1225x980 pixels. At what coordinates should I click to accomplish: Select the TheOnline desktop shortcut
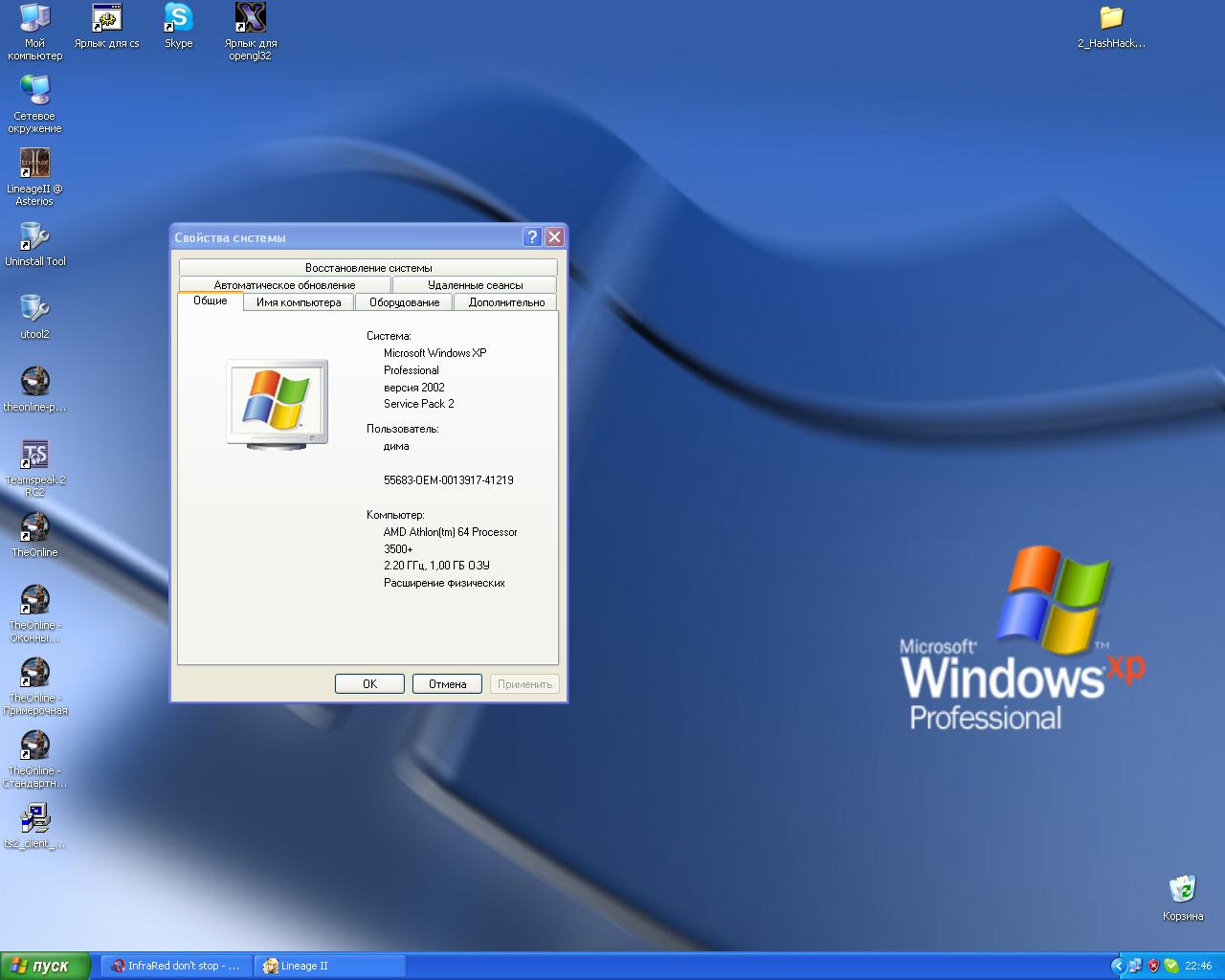click(x=34, y=535)
